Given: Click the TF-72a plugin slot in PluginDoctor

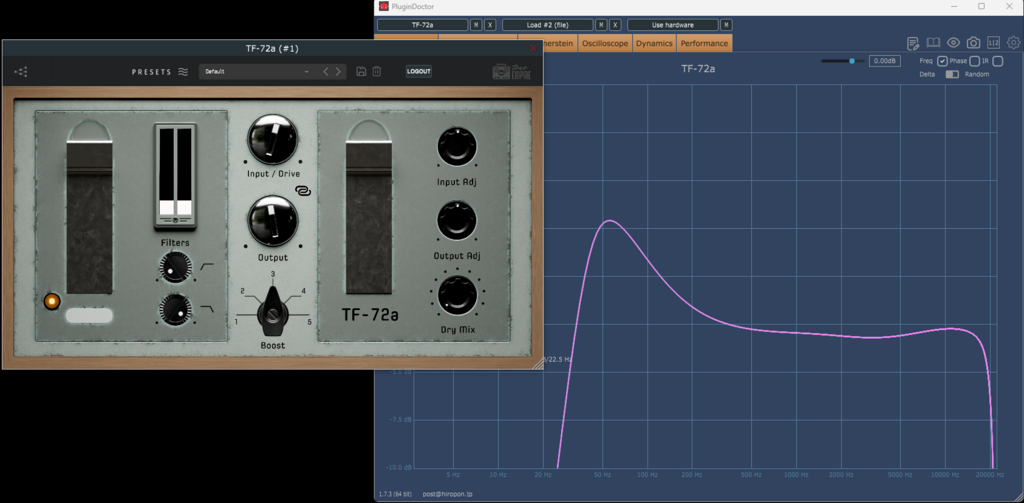Looking at the screenshot, I should (423, 25).
